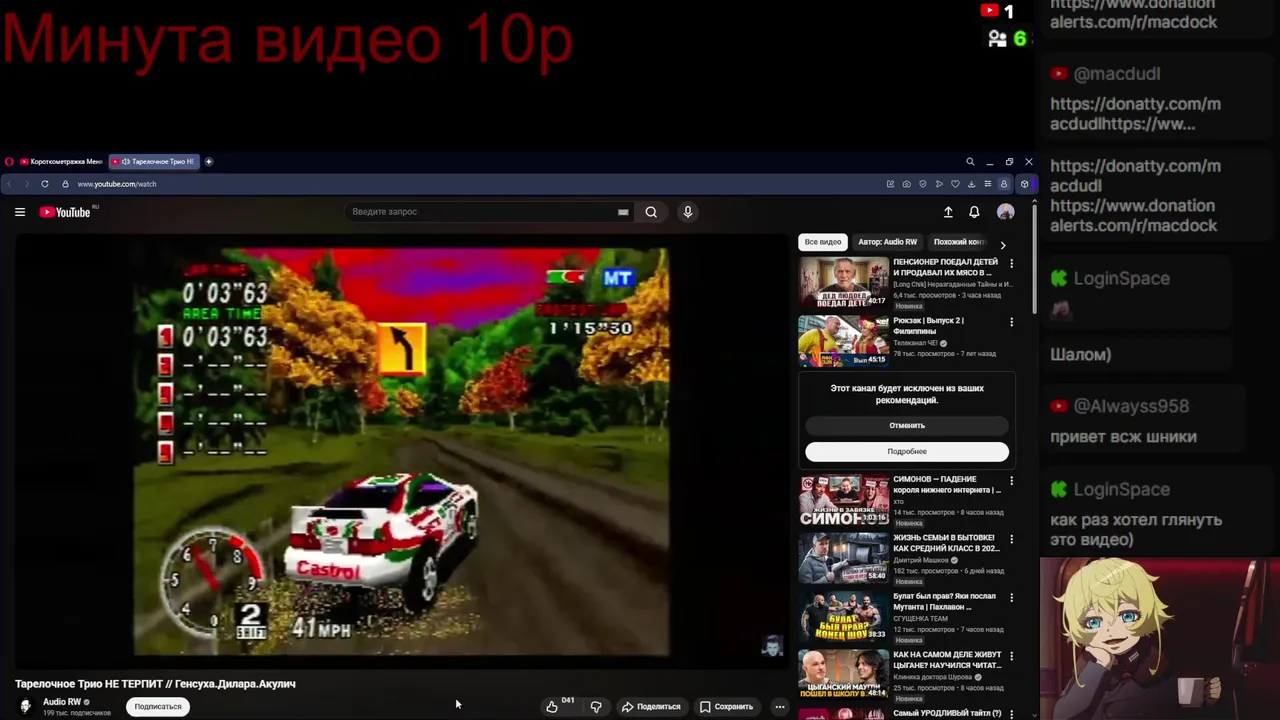Open the Булат был прав video thumbnail

tap(843, 616)
